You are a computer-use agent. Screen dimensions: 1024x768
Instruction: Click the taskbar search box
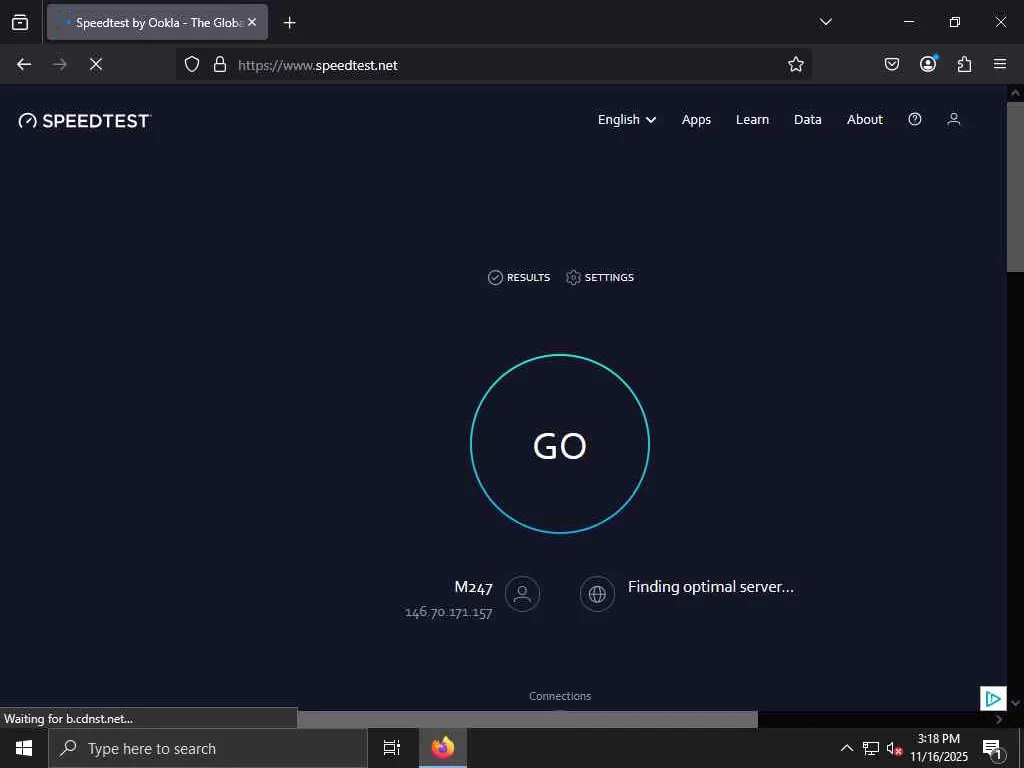coord(208,748)
